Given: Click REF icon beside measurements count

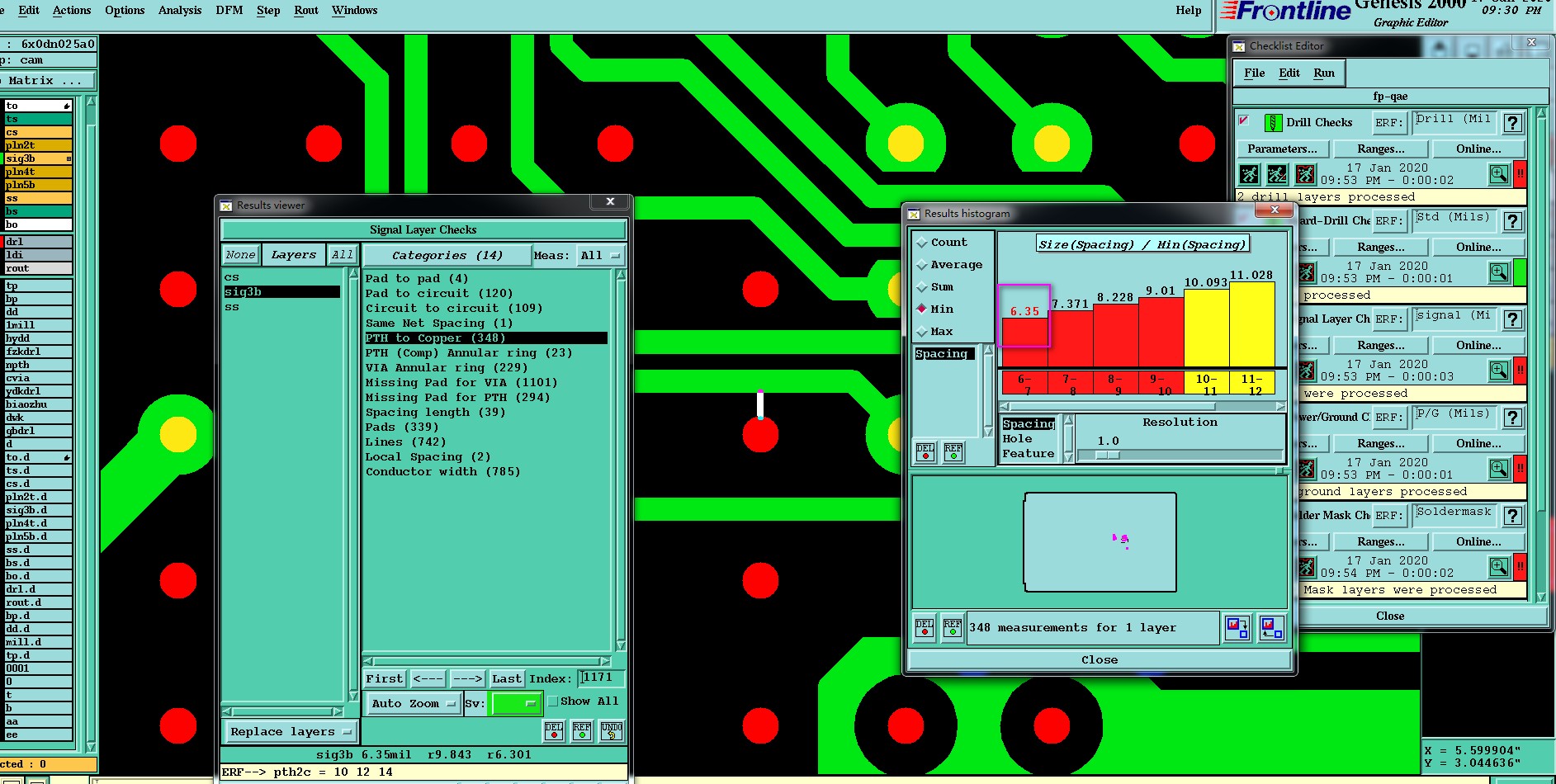Looking at the screenshot, I should tap(953, 628).
